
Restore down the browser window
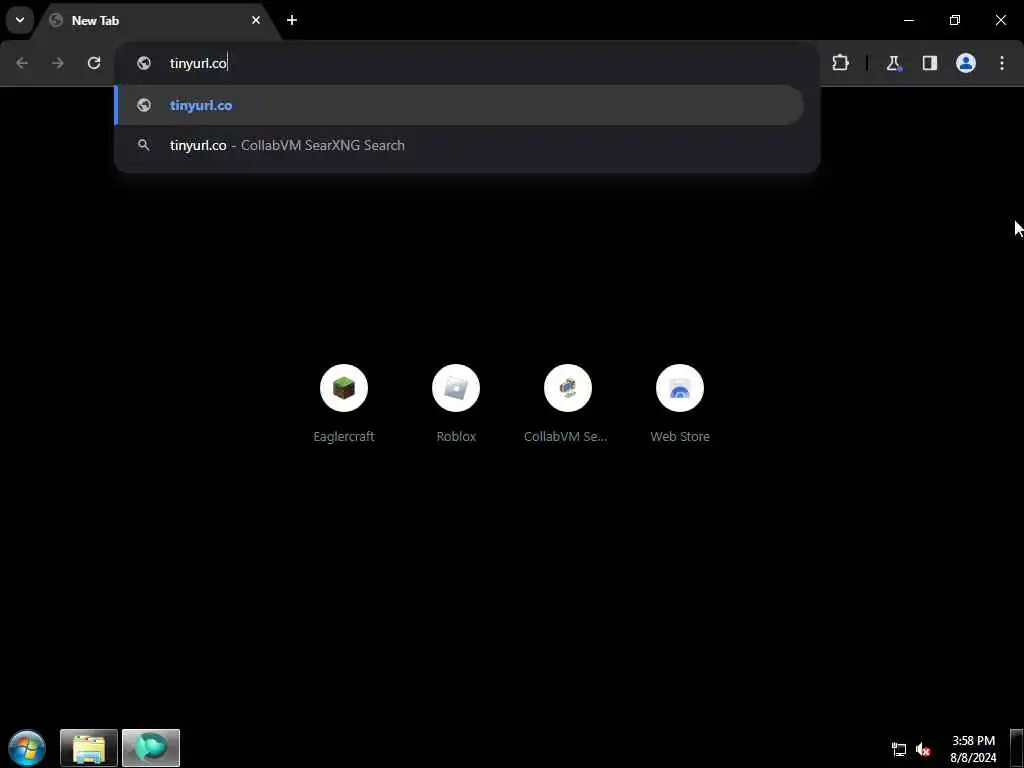(x=955, y=20)
